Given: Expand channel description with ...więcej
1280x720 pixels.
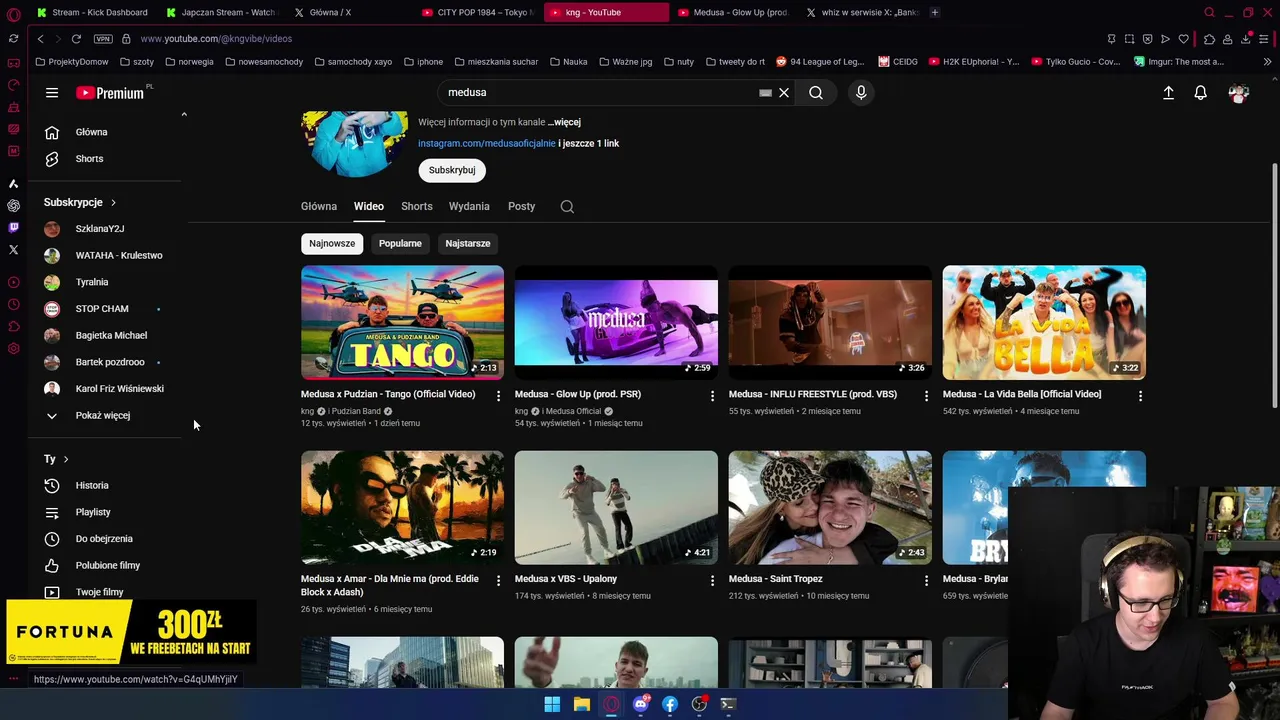Looking at the screenshot, I should pyautogui.click(x=564, y=122).
